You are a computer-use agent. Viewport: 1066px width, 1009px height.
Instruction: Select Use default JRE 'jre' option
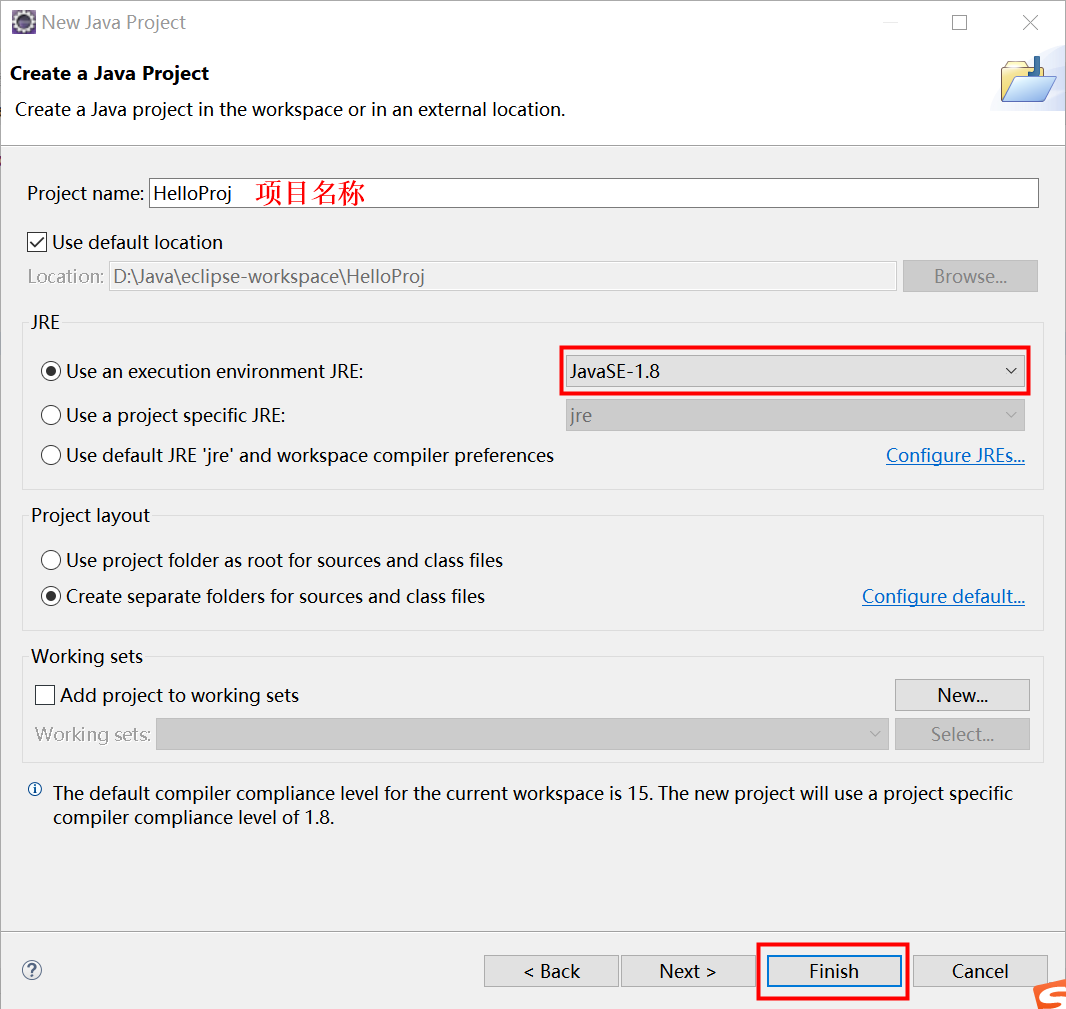(x=51, y=455)
